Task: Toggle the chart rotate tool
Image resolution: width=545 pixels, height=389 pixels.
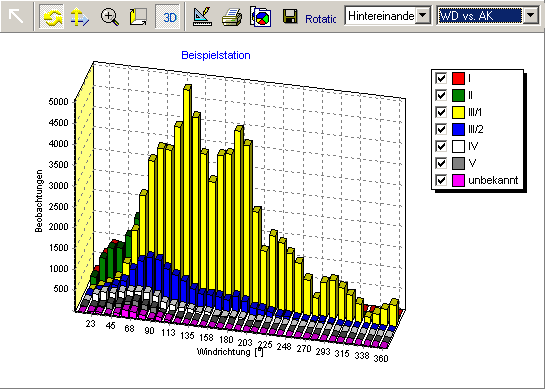Action: pyautogui.click(x=51, y=16)
